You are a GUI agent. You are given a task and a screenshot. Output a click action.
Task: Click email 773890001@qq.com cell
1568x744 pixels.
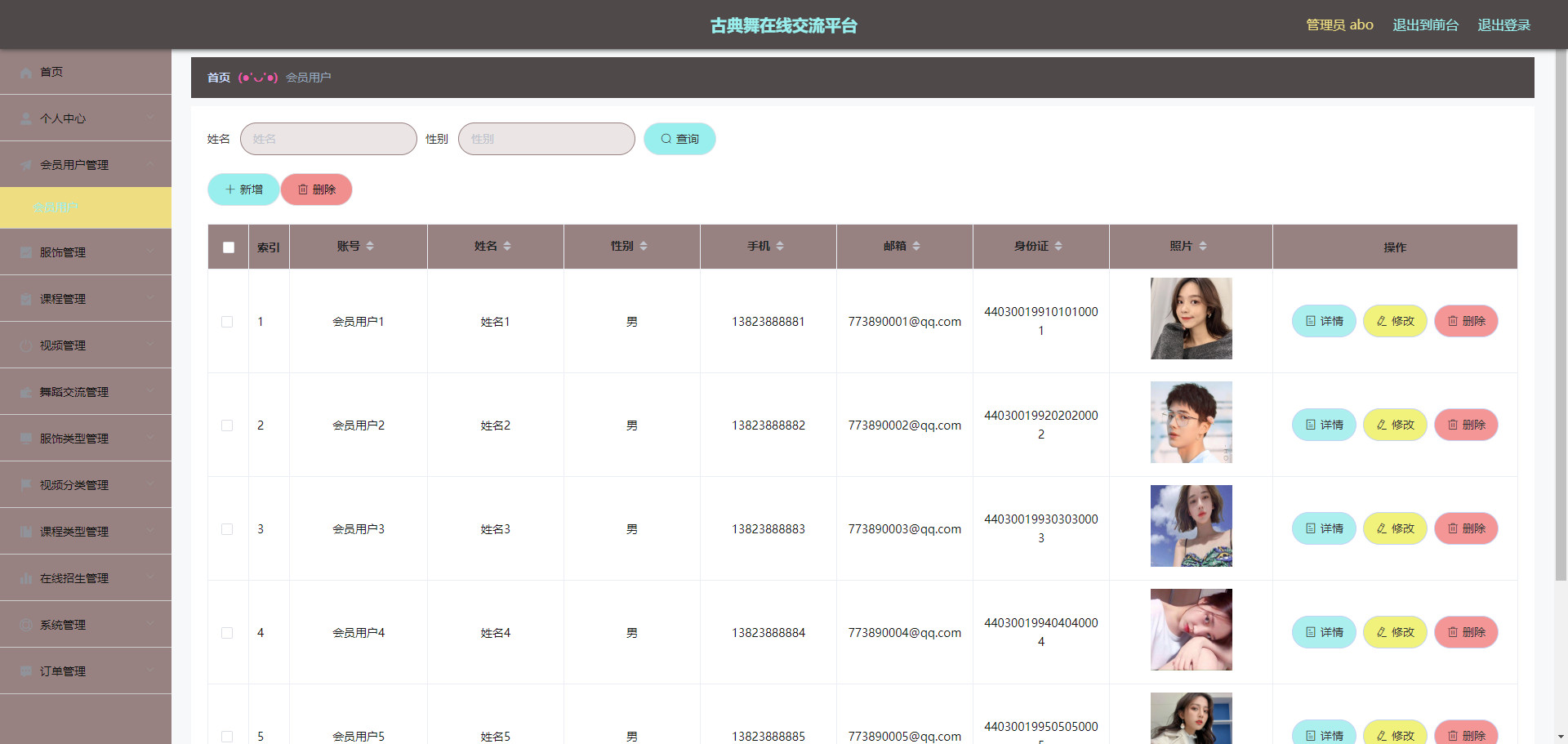click(905, 322)
